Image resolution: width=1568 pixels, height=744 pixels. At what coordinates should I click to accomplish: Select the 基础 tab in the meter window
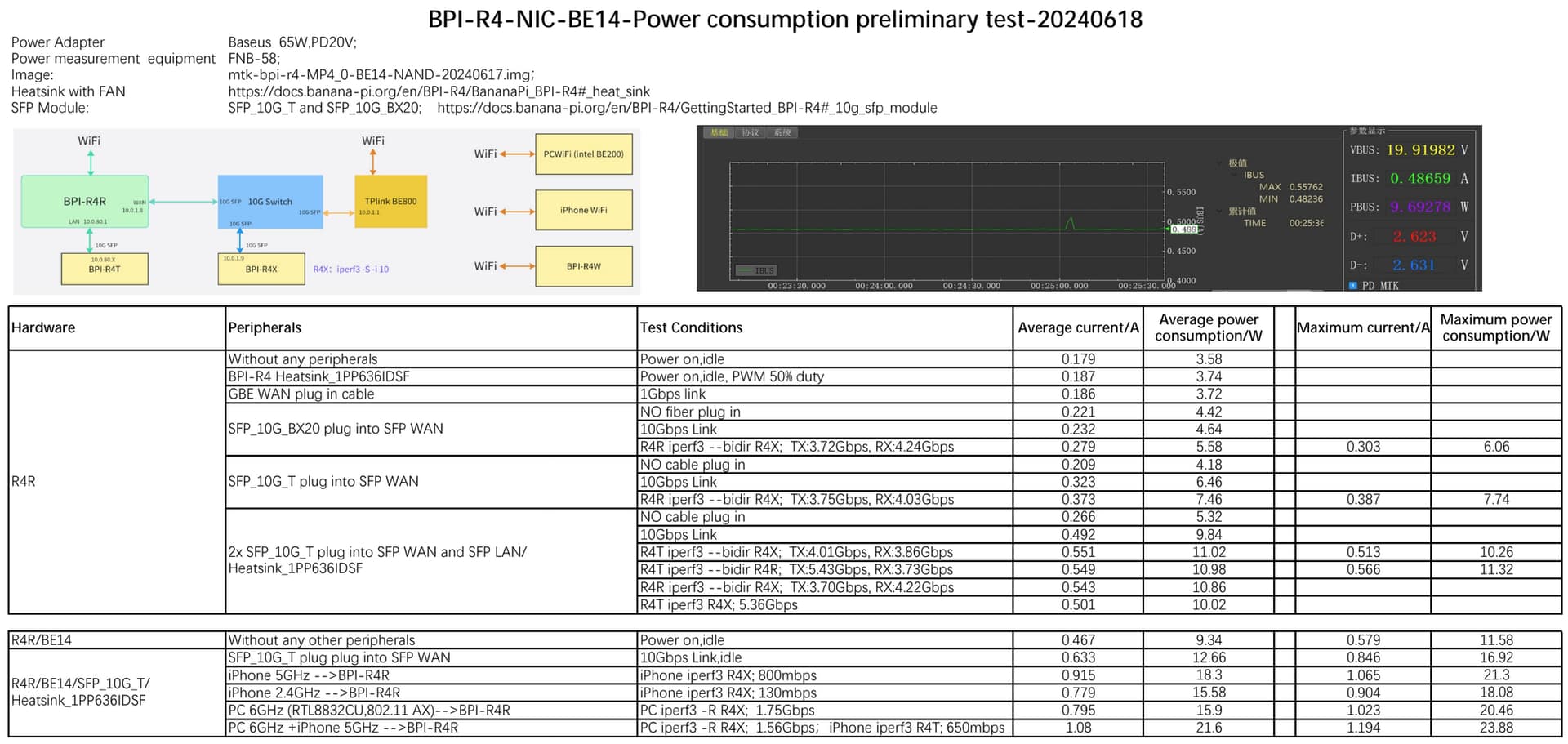(719, 132)
